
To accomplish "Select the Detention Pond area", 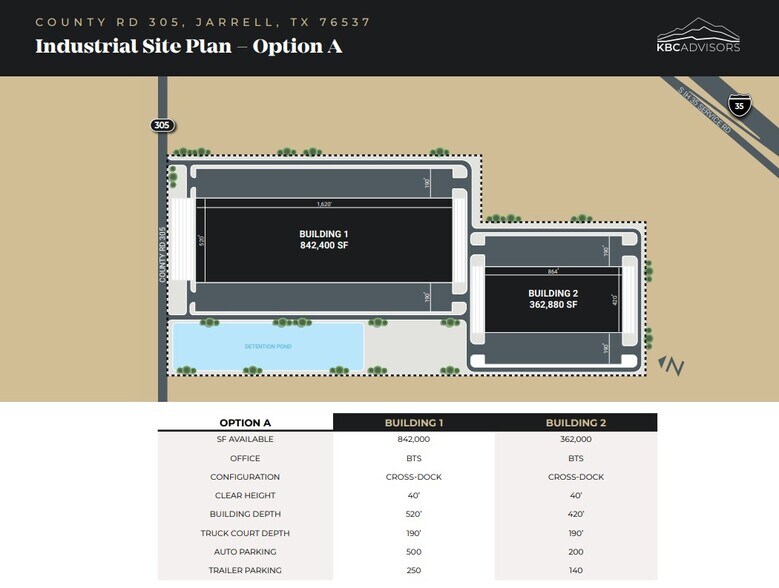I will (x=267, y=347).
